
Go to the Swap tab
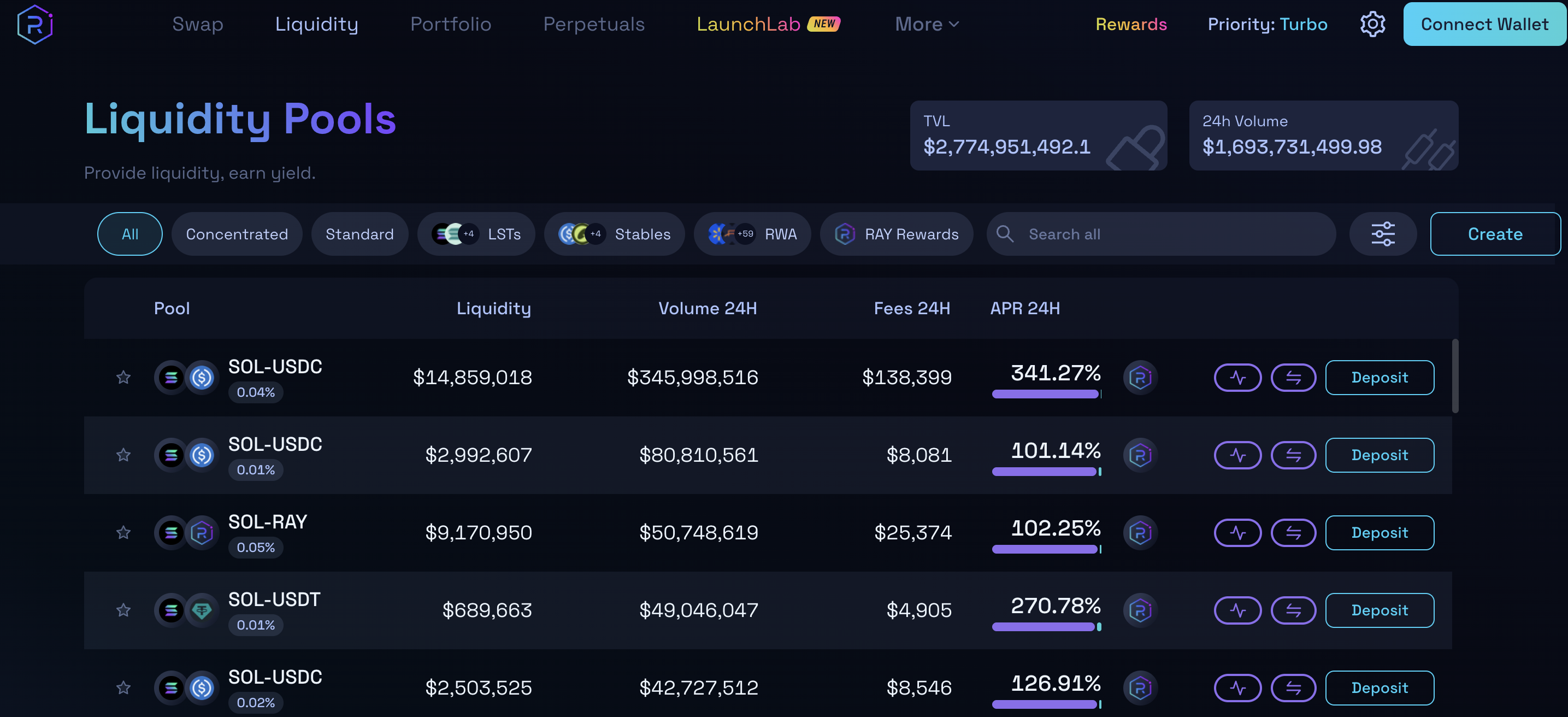(x=198, y=25)
